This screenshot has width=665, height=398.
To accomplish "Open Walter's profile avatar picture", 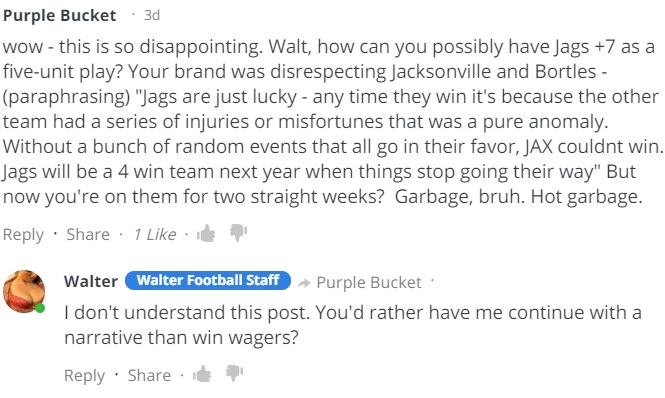I will coord(24,291).
